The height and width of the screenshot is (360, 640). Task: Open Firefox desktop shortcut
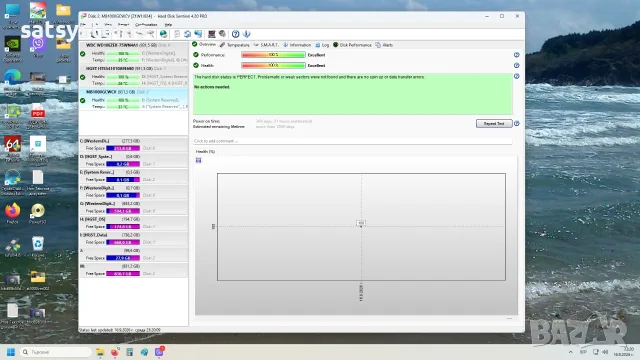[12, 213]
